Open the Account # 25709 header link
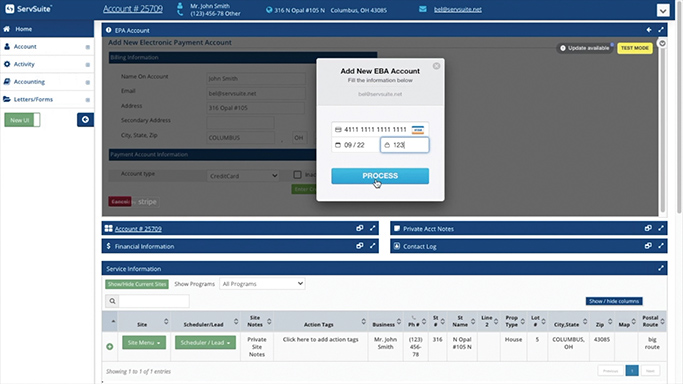This screenshot has width=683, height=384. [x=133, y=9]
